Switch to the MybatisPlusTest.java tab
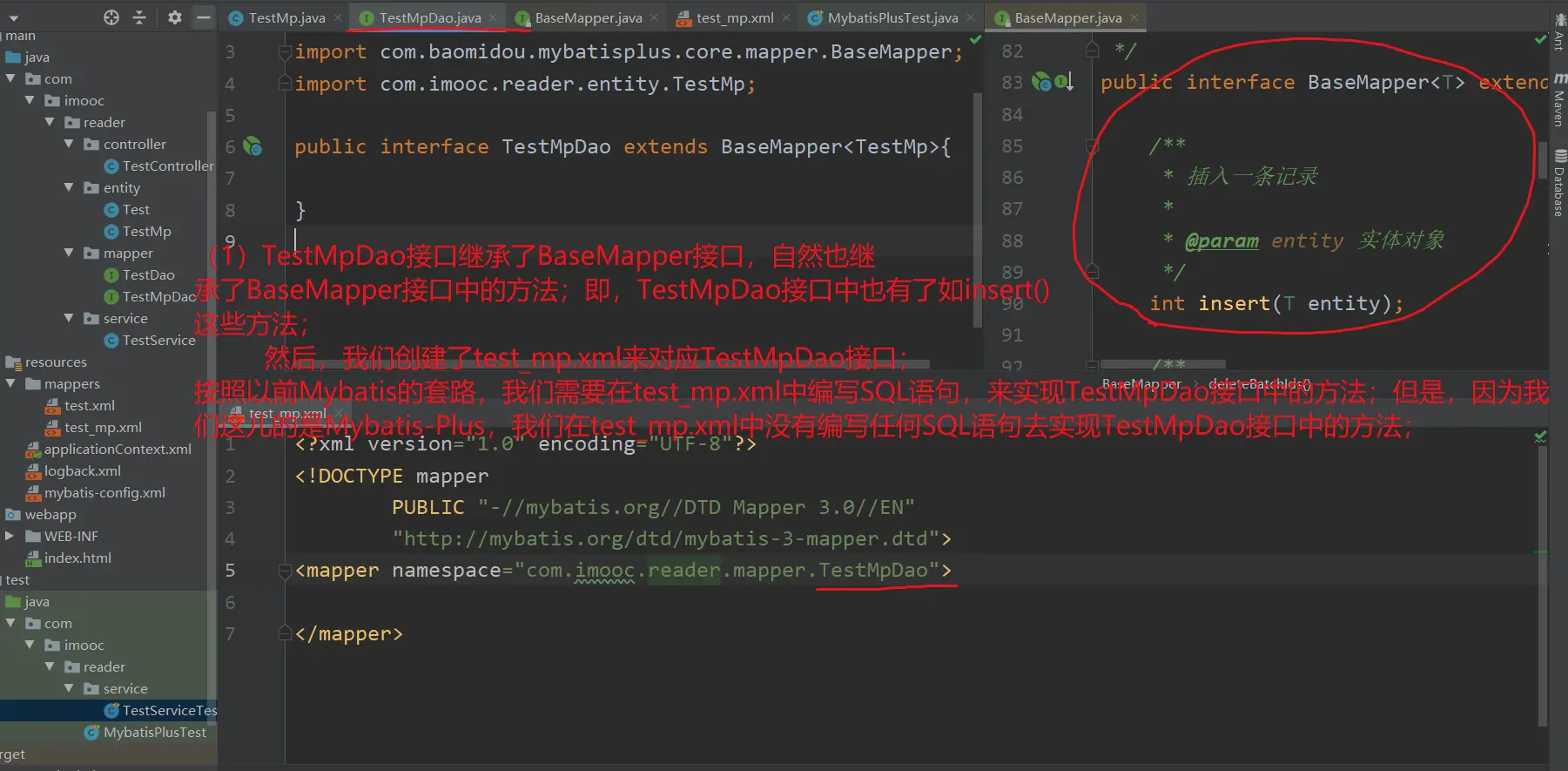The image size is (1568, 771). (x=892, y=17)
